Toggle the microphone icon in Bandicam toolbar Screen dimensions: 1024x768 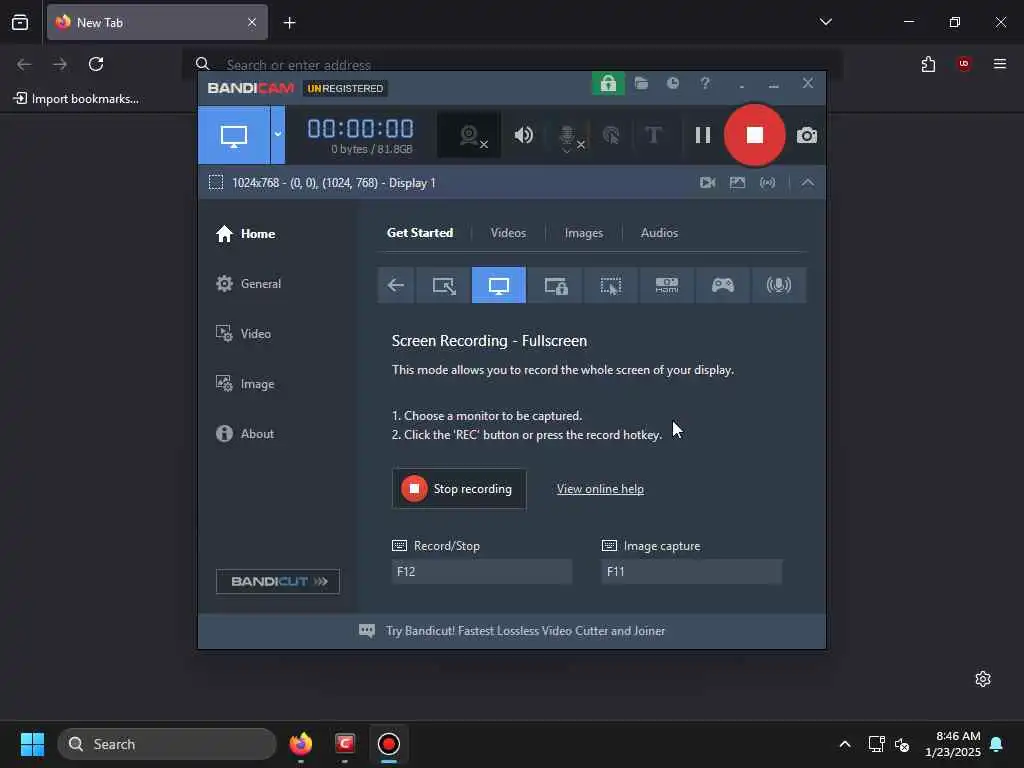click(568, 136)
